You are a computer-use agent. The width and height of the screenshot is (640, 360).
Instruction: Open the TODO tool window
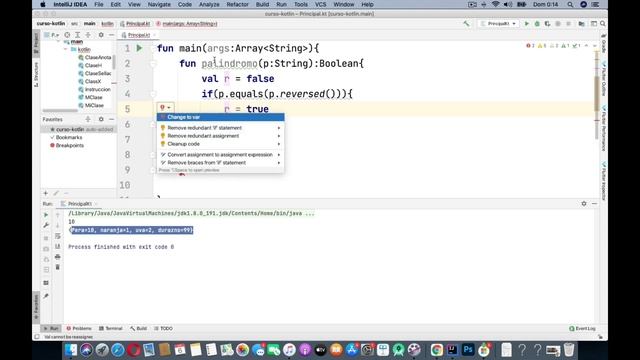[163, 329]
